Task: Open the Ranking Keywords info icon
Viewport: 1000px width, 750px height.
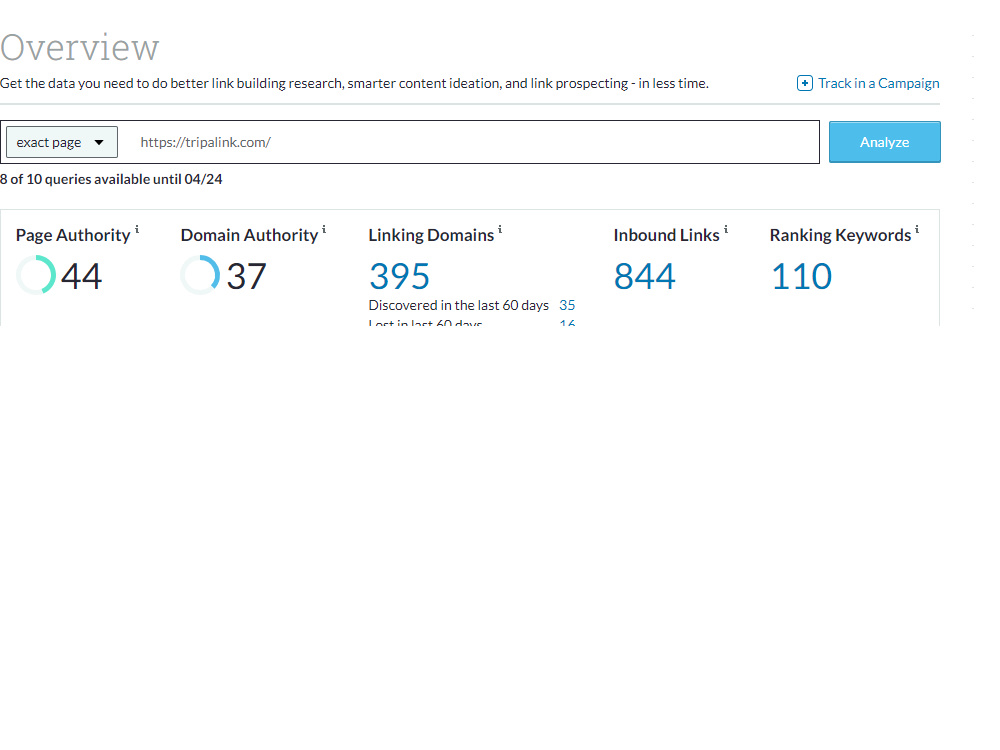Action: (917, 229)
